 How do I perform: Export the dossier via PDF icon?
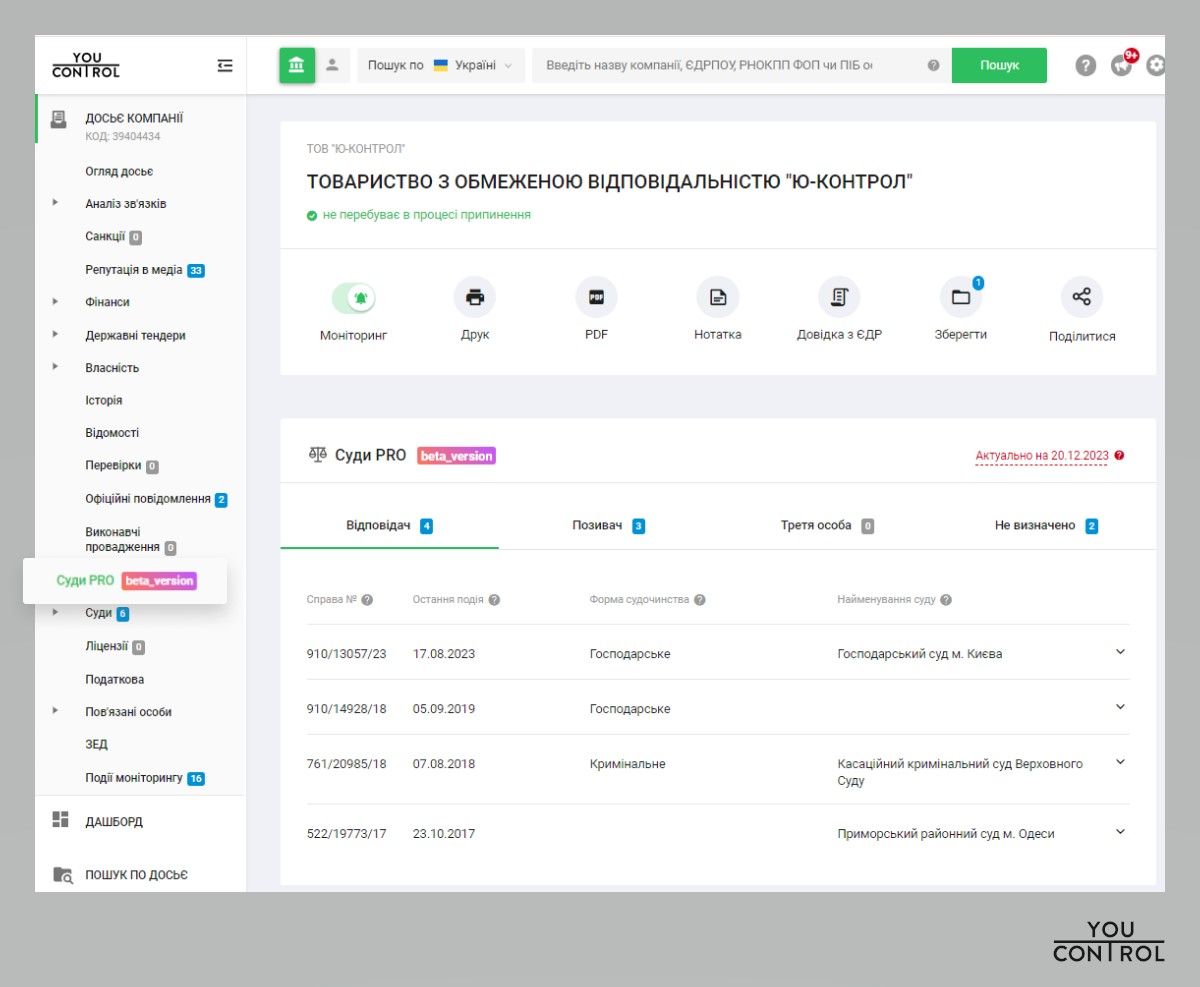596,297
